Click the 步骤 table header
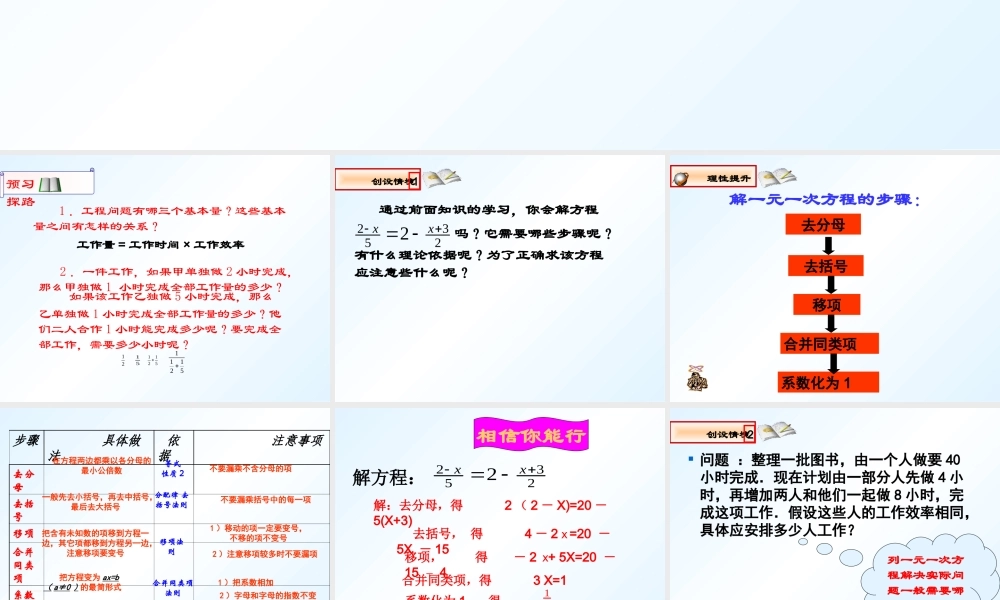Screen dimensions: 1000x600 click(x=27, y=440)
